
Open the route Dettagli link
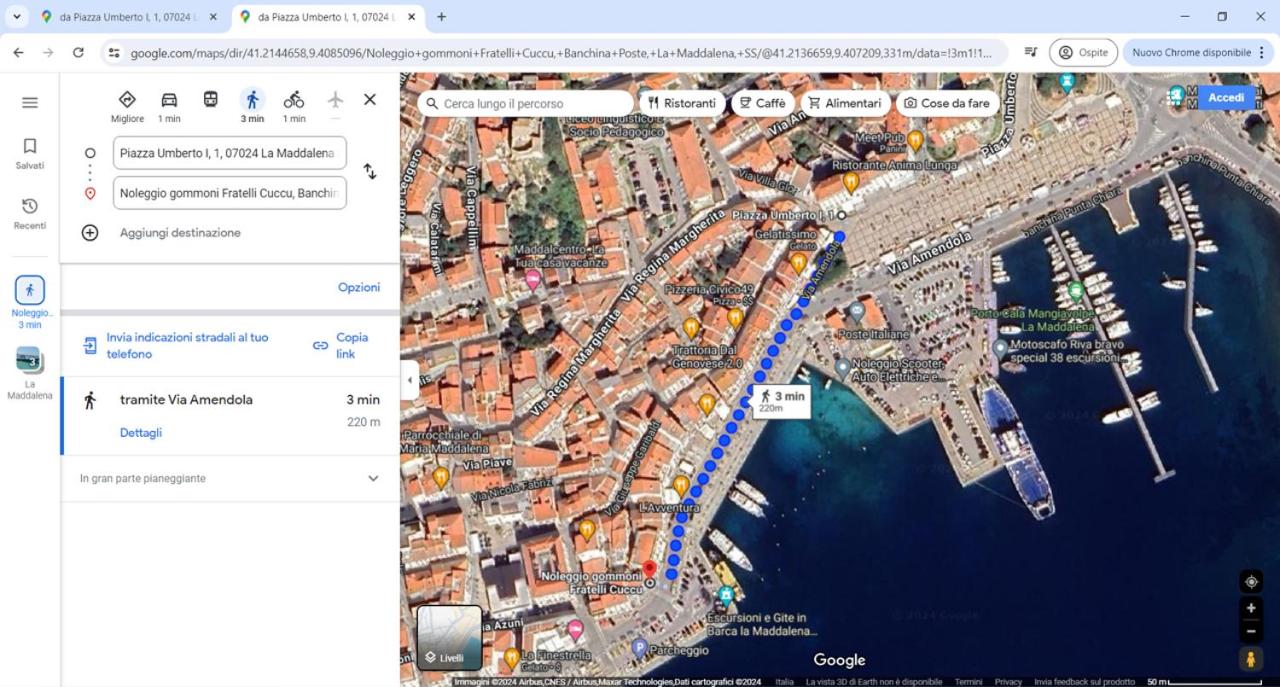click(x=141, y=433)
